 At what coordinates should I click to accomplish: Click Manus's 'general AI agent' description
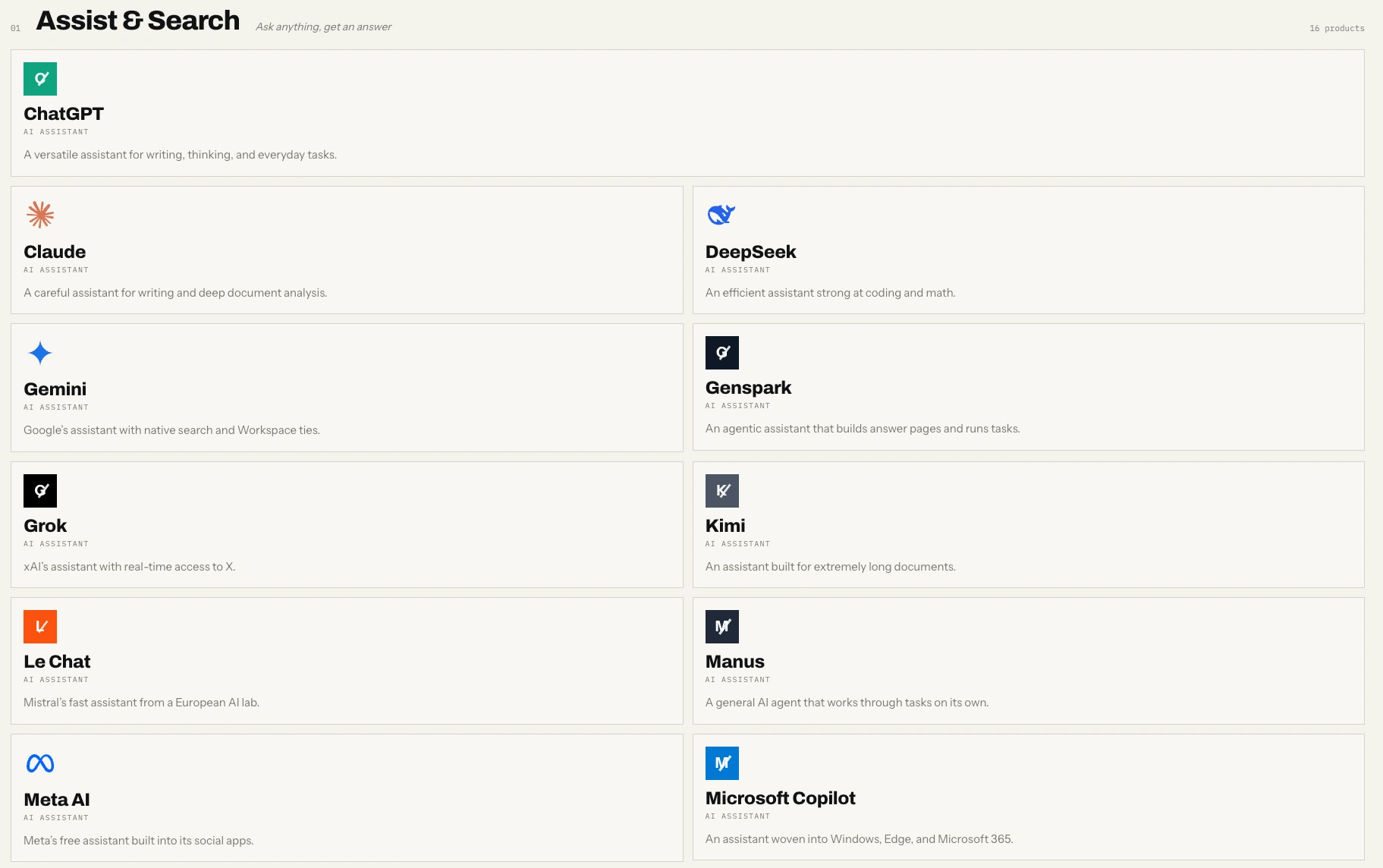pyautogui.click(x=847, y=703)
